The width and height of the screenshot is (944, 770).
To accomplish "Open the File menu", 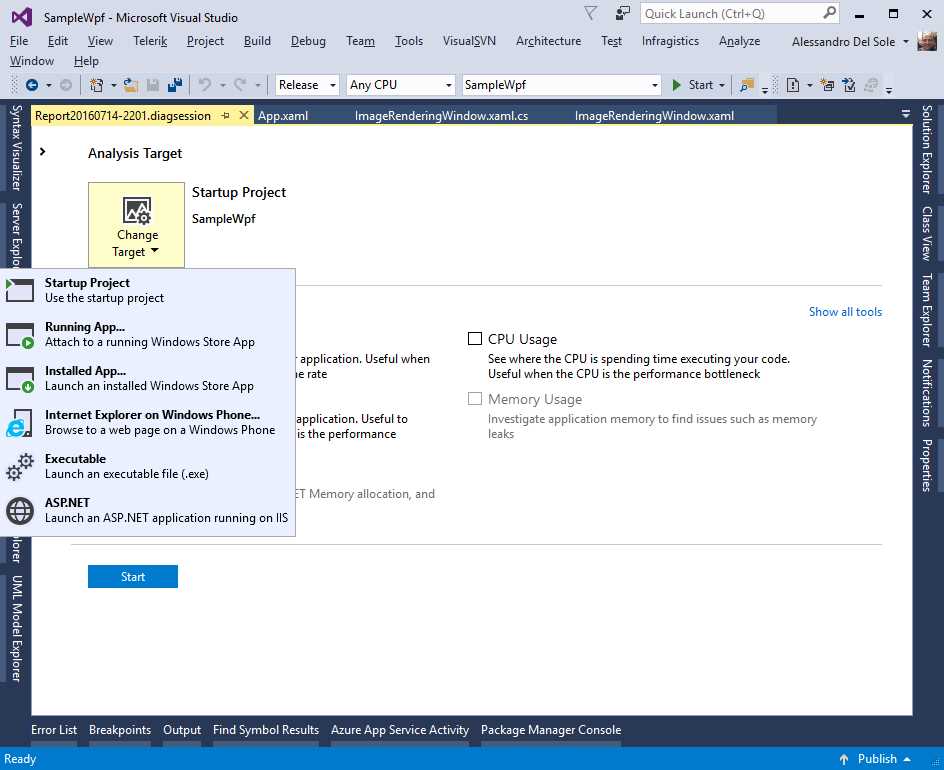I will coord(19,41).
